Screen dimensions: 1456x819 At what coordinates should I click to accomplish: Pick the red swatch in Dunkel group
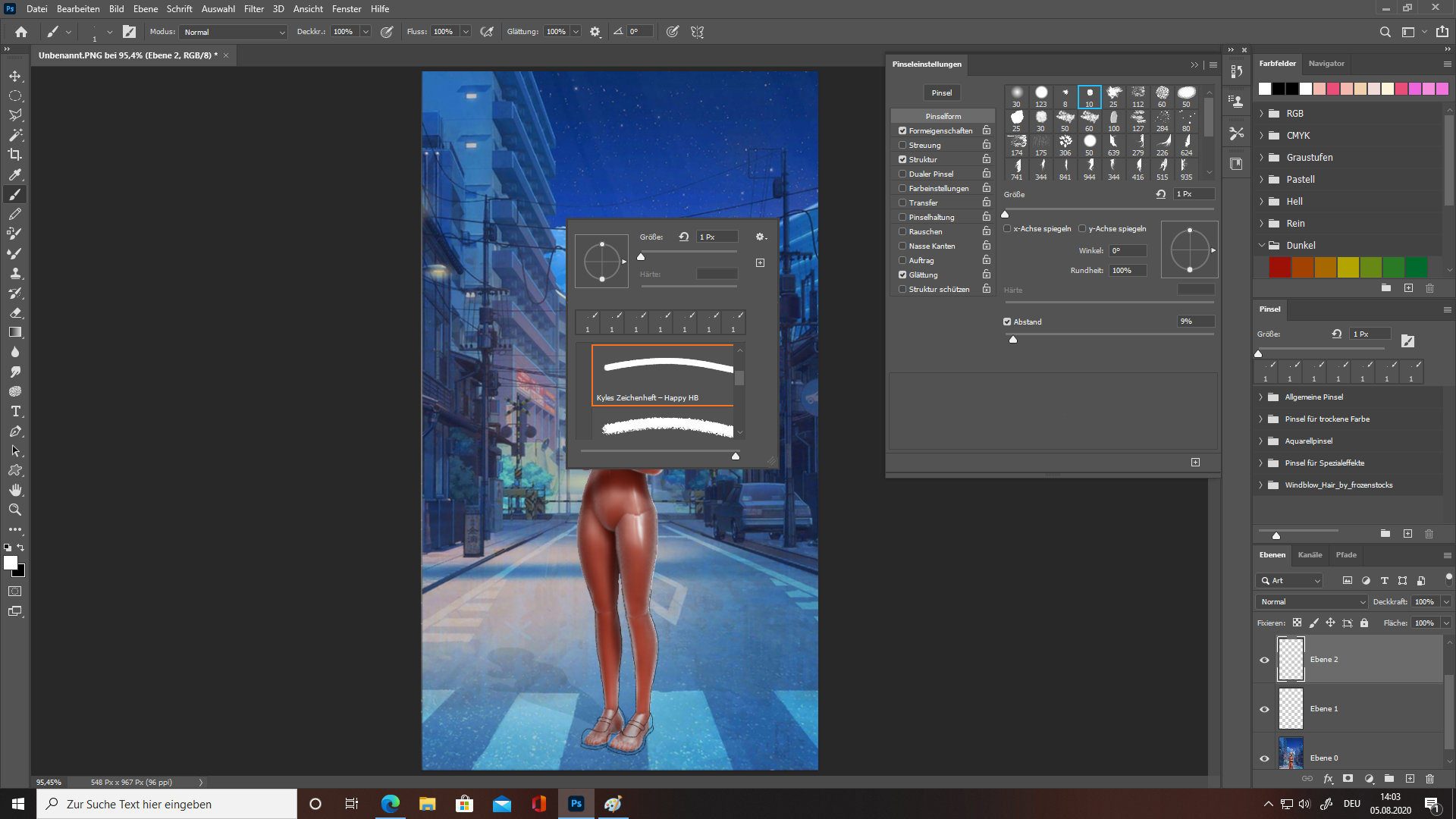click(x=1280, y=267)
